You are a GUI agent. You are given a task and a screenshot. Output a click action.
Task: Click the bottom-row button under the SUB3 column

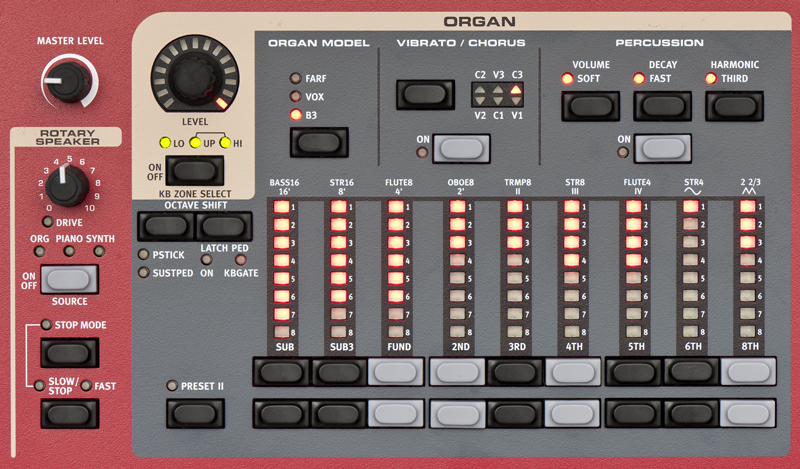339,413
